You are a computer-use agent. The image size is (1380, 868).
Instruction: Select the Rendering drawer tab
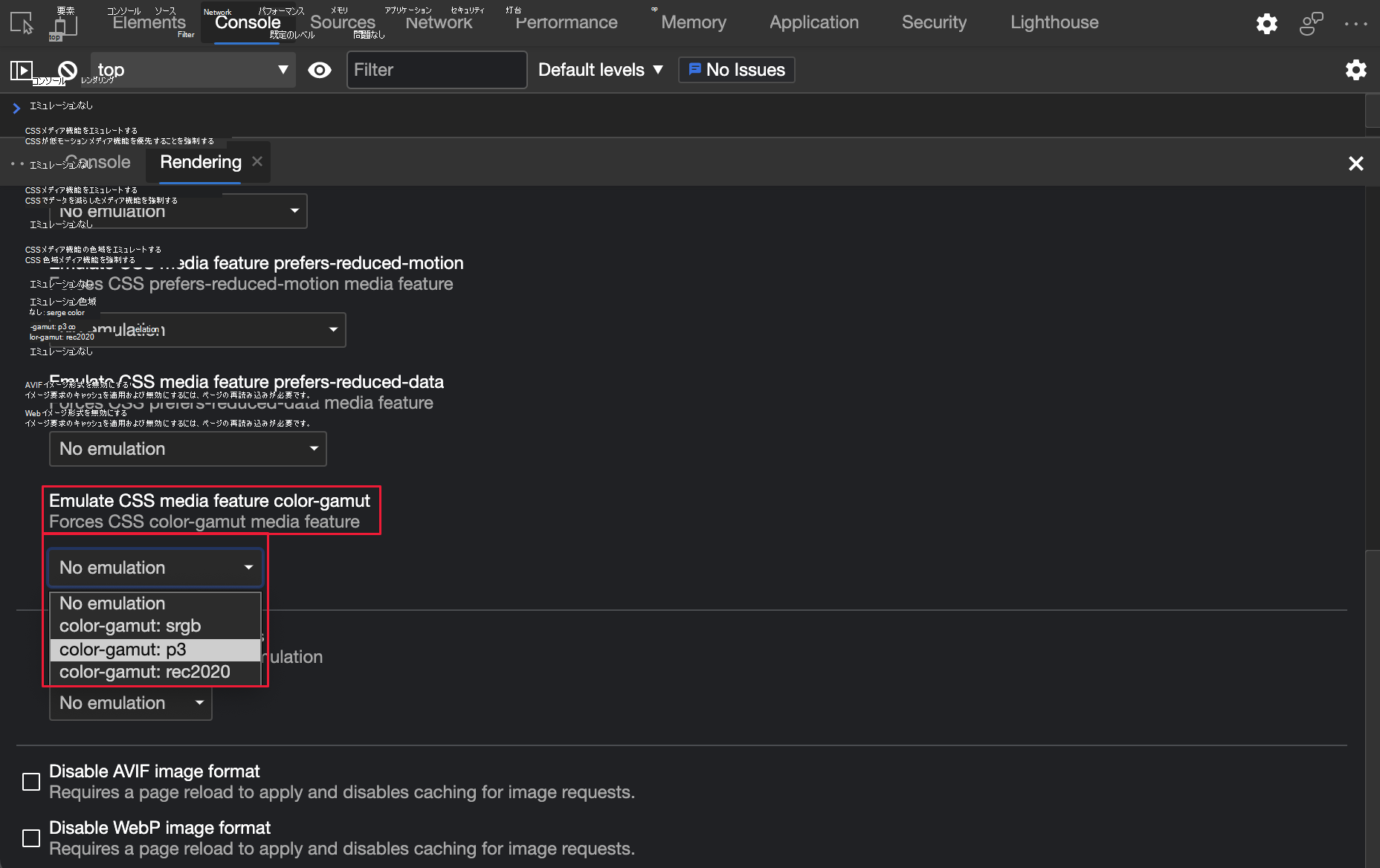pyautogui.click(x=201, y=162)
